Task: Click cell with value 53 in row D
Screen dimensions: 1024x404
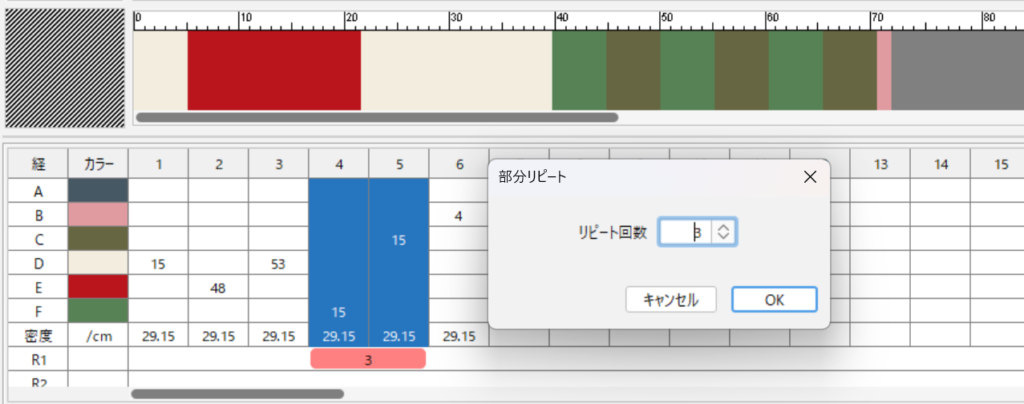Action: (x=278, y=264)
